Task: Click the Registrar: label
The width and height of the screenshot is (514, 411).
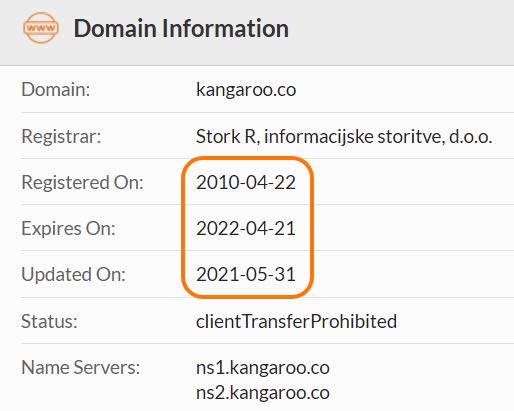Action: tap(61, 136)
